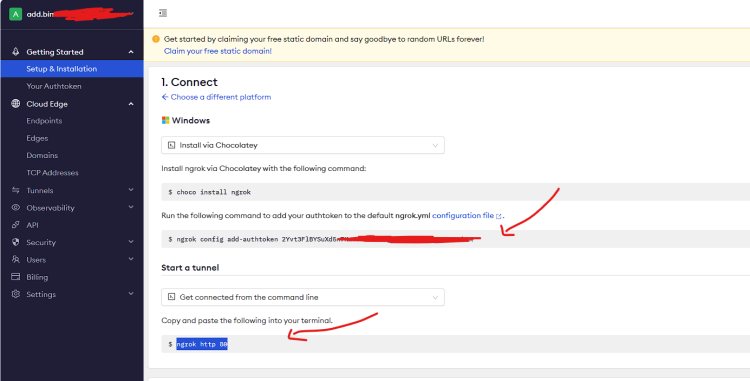Collapse the Cloud Edge section
The width and height of the screenshot is (750, 381).
[131, 104]
